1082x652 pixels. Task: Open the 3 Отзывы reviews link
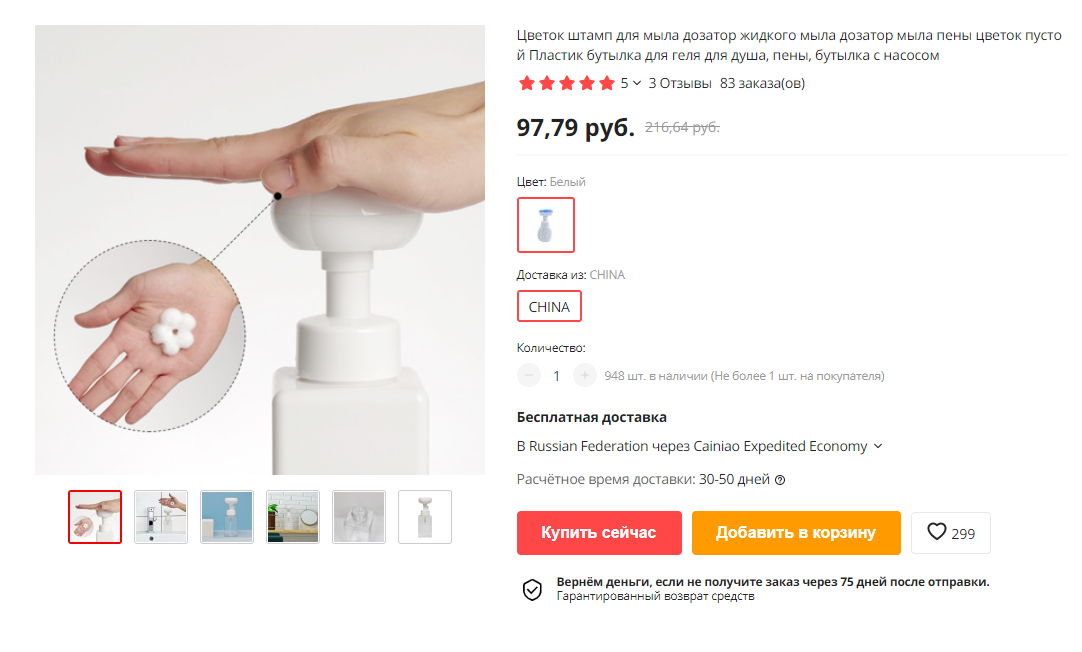pos(680,83)
